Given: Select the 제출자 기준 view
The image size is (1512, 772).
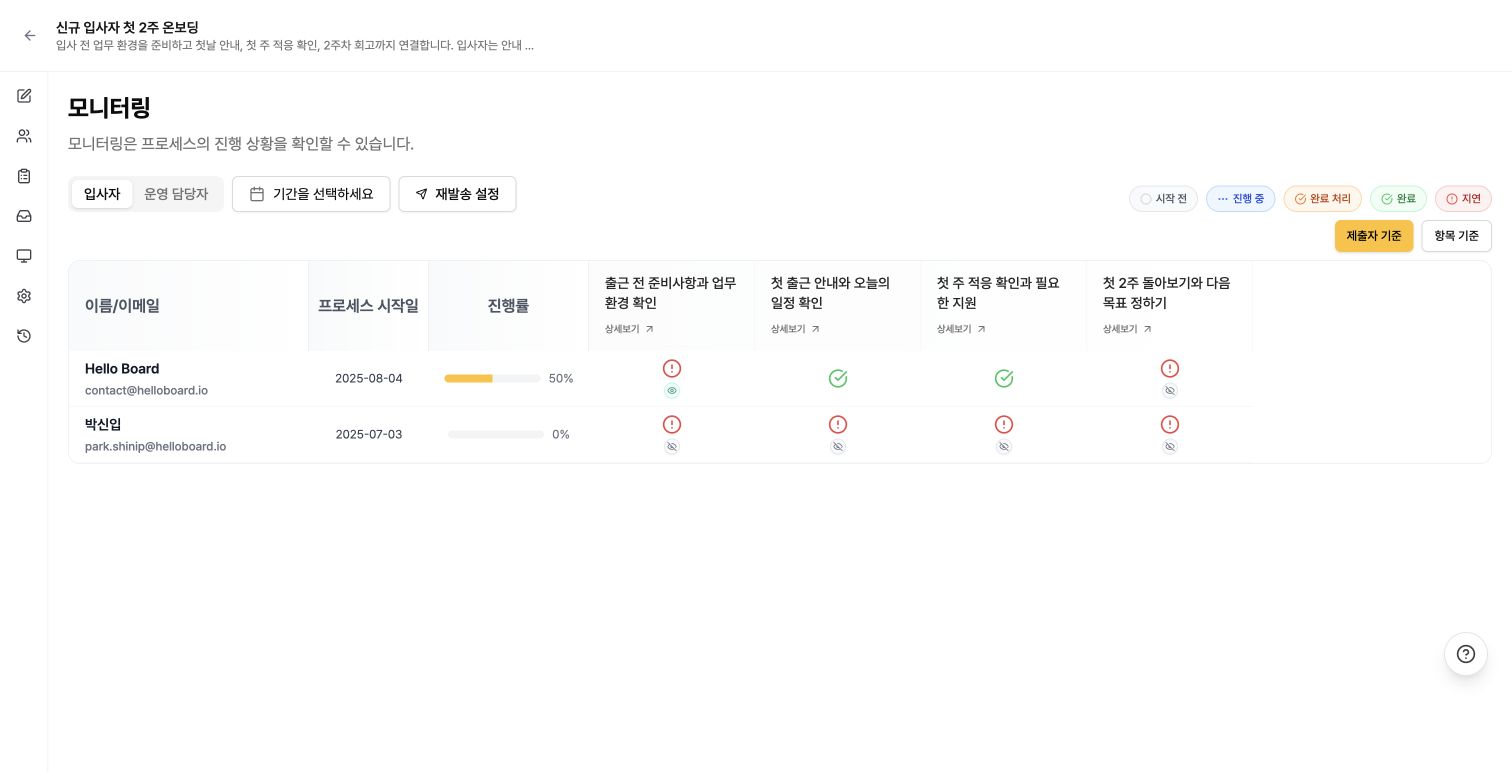Looking at the screenshot, I should point(1374,236).
